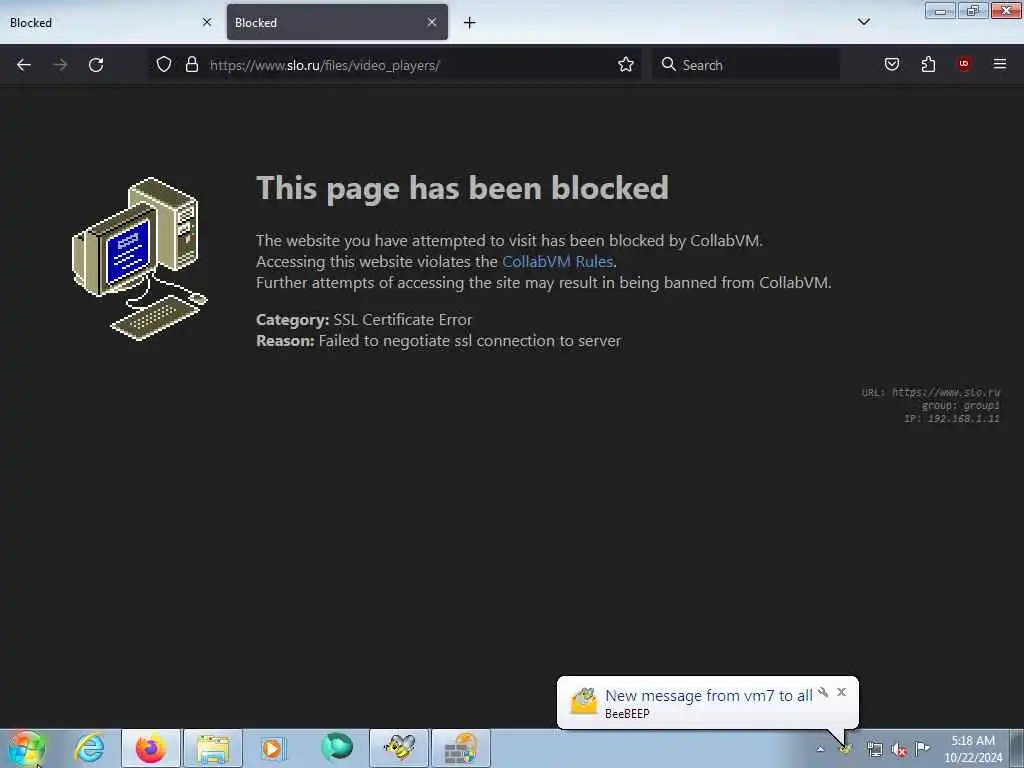Select the second active Blocked tab

[337, 22]
